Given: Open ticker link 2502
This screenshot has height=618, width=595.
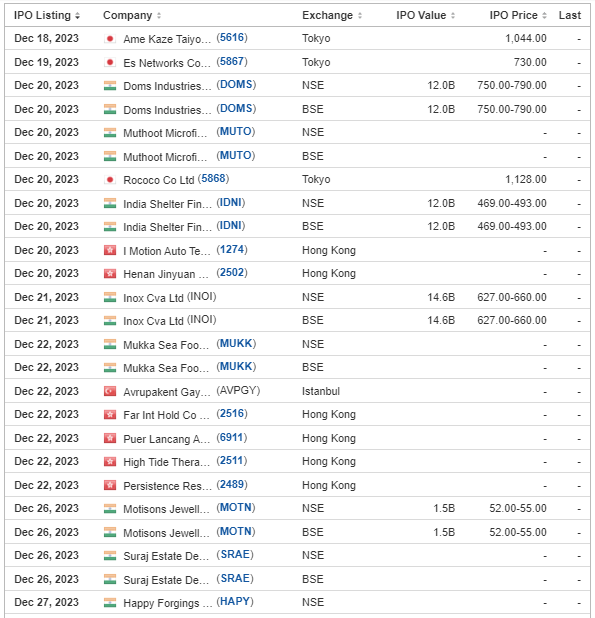Looking at the screenshot, I should click(232, 272).
